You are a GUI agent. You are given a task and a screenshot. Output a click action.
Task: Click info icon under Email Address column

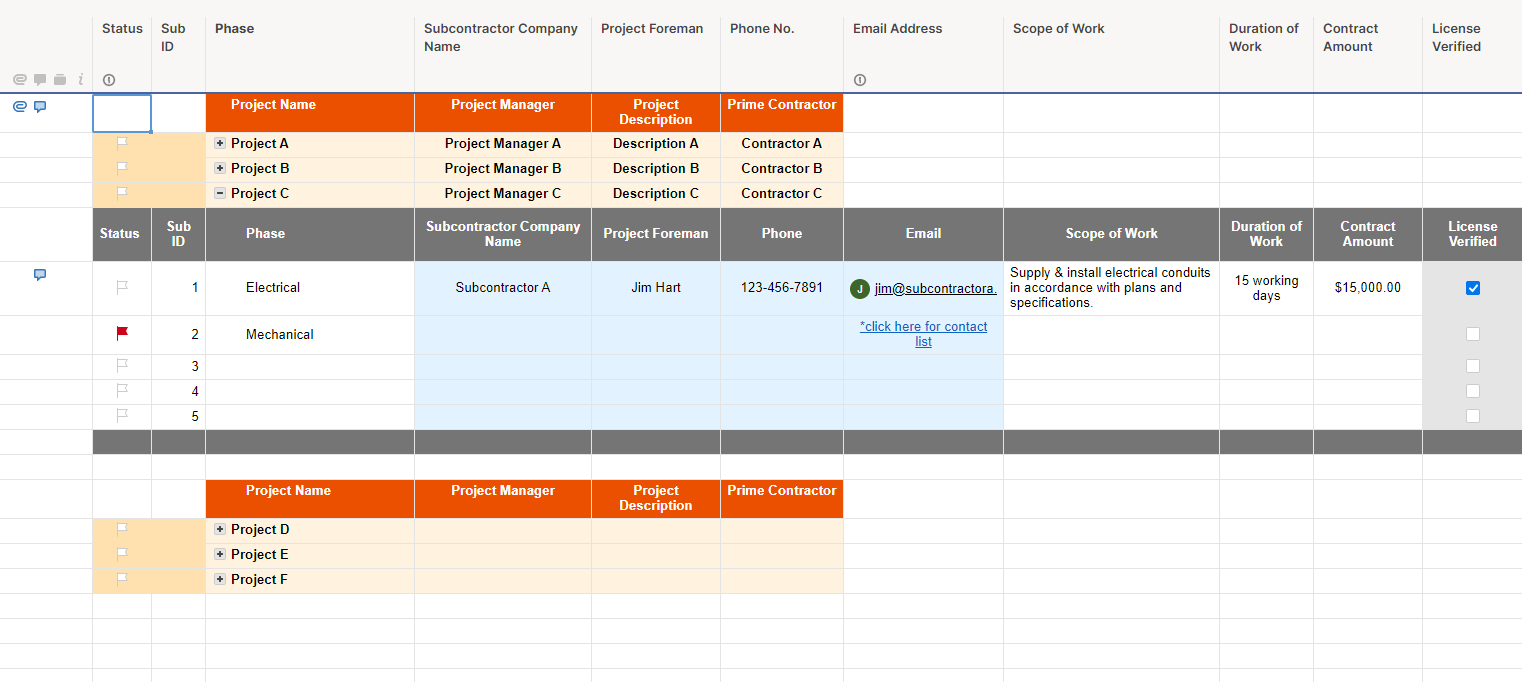860,80
